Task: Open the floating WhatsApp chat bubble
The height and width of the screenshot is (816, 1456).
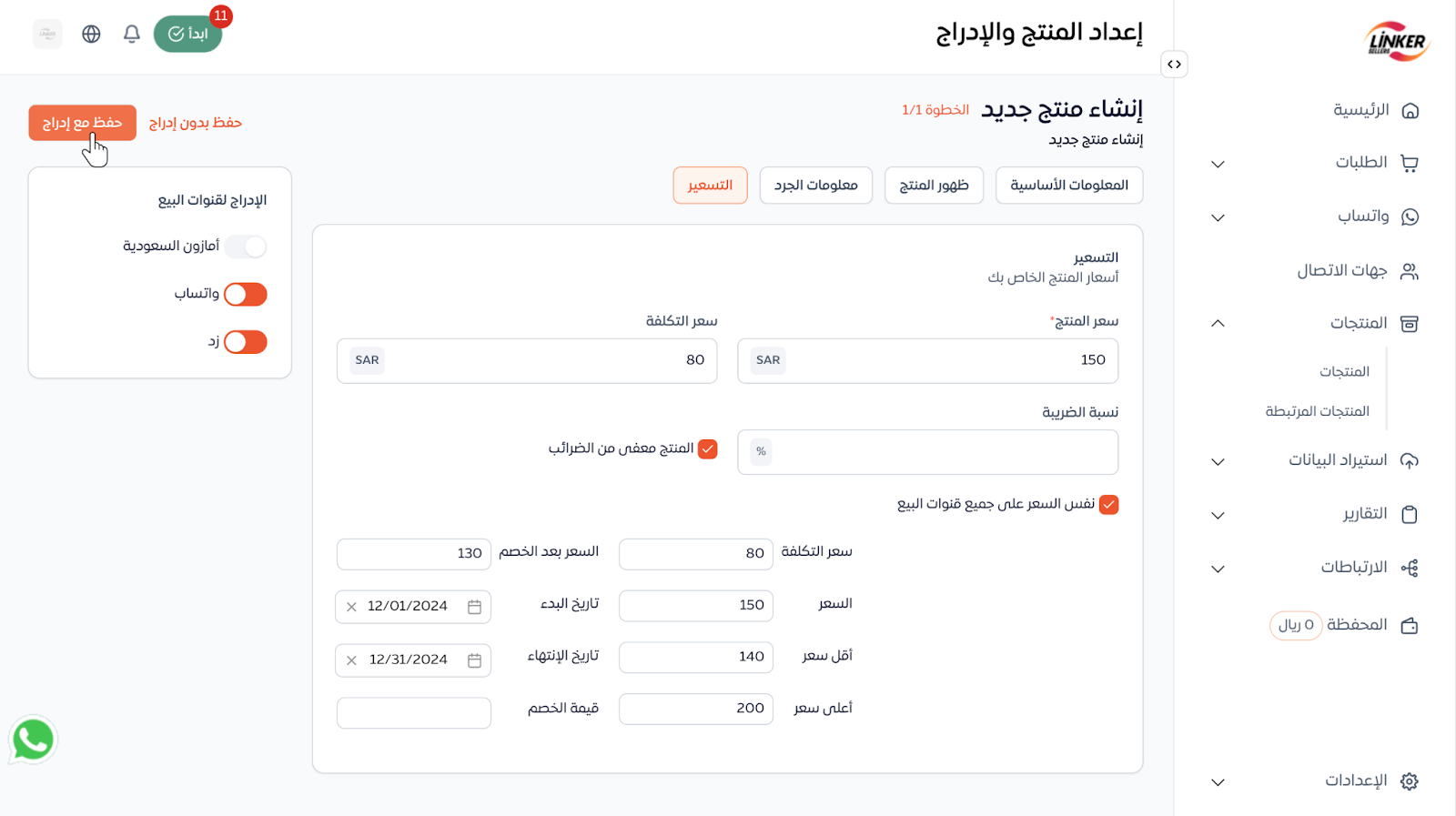Action: click(x=33, y=740)
